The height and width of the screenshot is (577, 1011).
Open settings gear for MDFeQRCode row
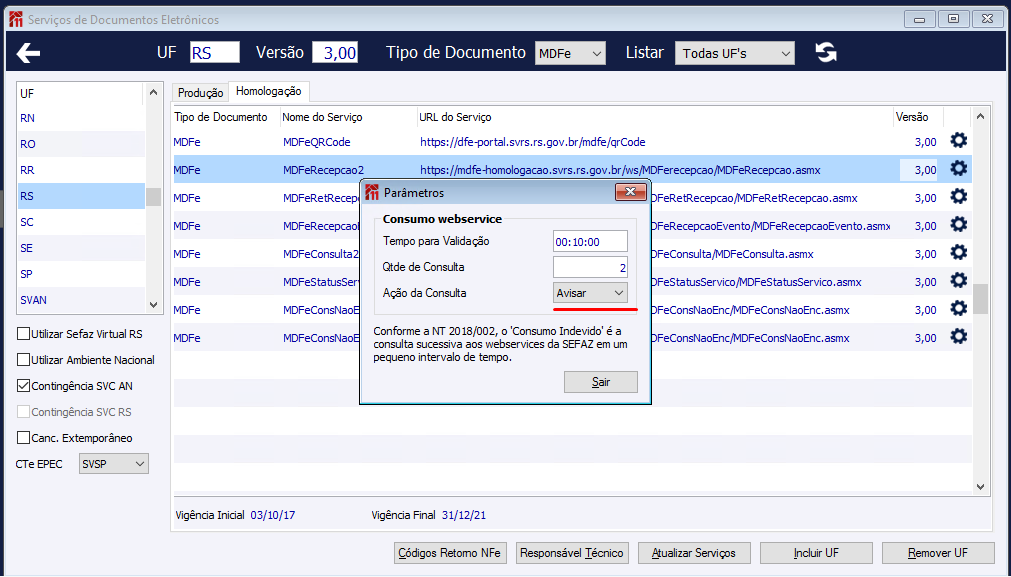(x=959, y=141)
